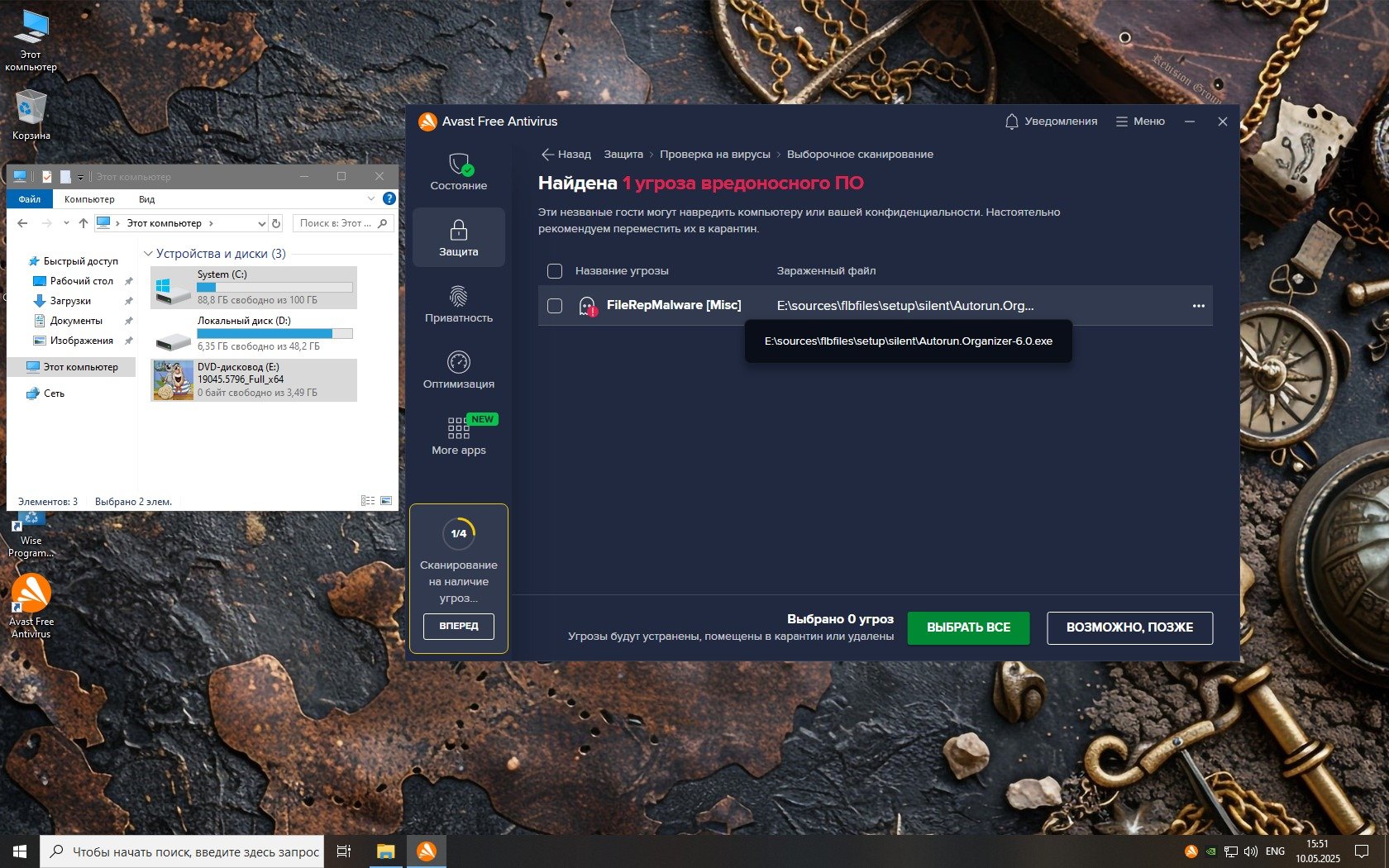Image resolution: width=1389 pixels, height=868 pixels.
Task: Tick the select-all threats checkbox in header
Action: coord(555,271)
